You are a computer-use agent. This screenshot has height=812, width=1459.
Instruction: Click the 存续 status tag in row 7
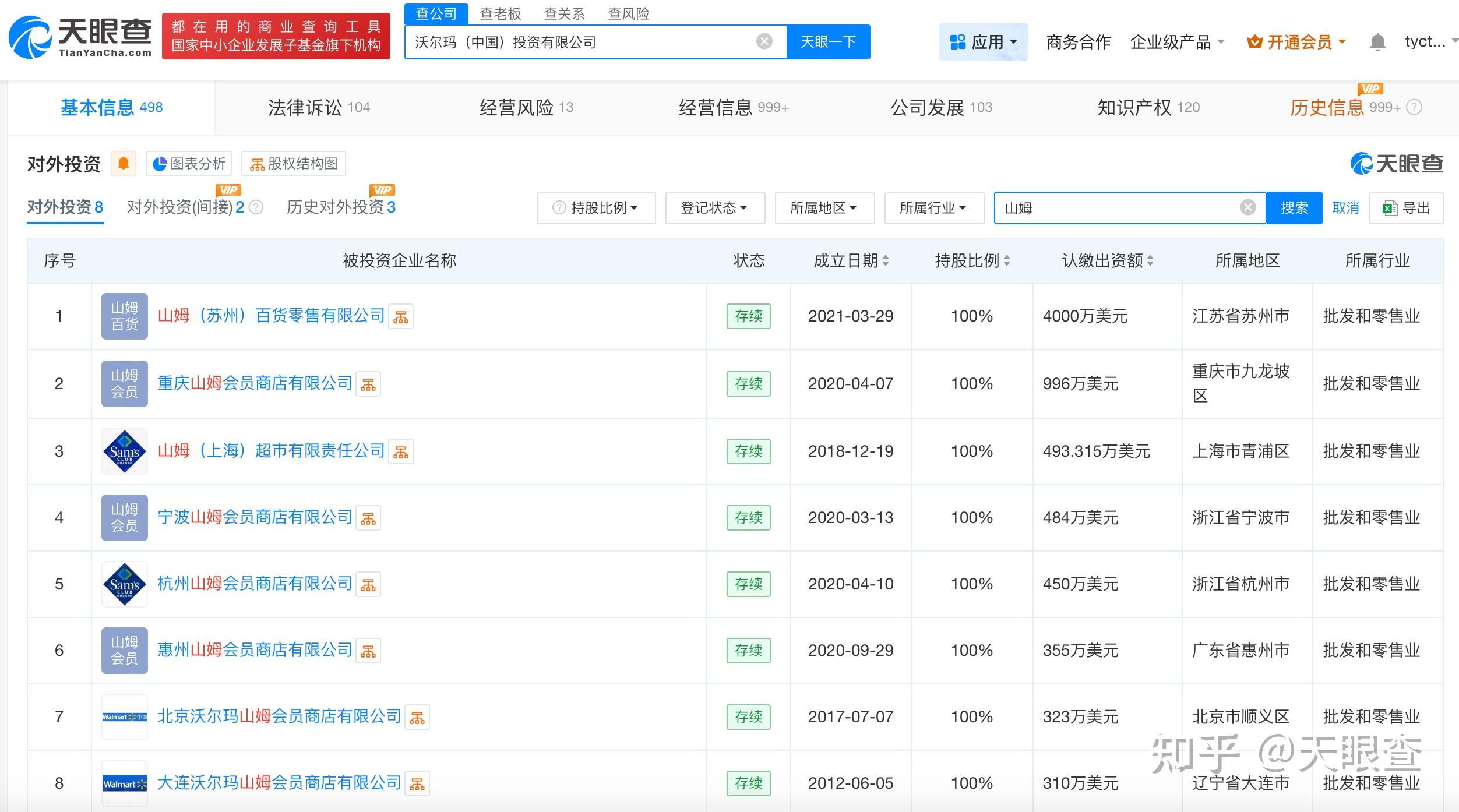click(x=749, y=717)
